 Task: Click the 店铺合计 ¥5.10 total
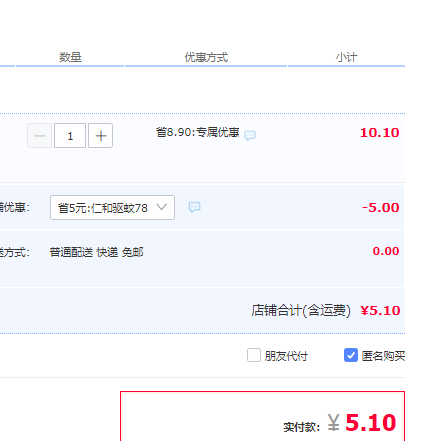click(326, 310)
